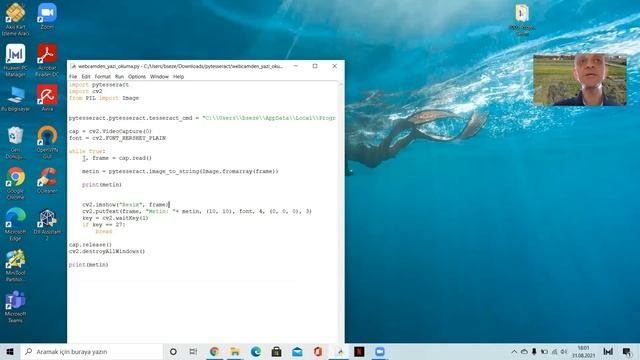Open the Run menu
The width and height of the screenshot is (640, 360).
[x=119, y=76]
